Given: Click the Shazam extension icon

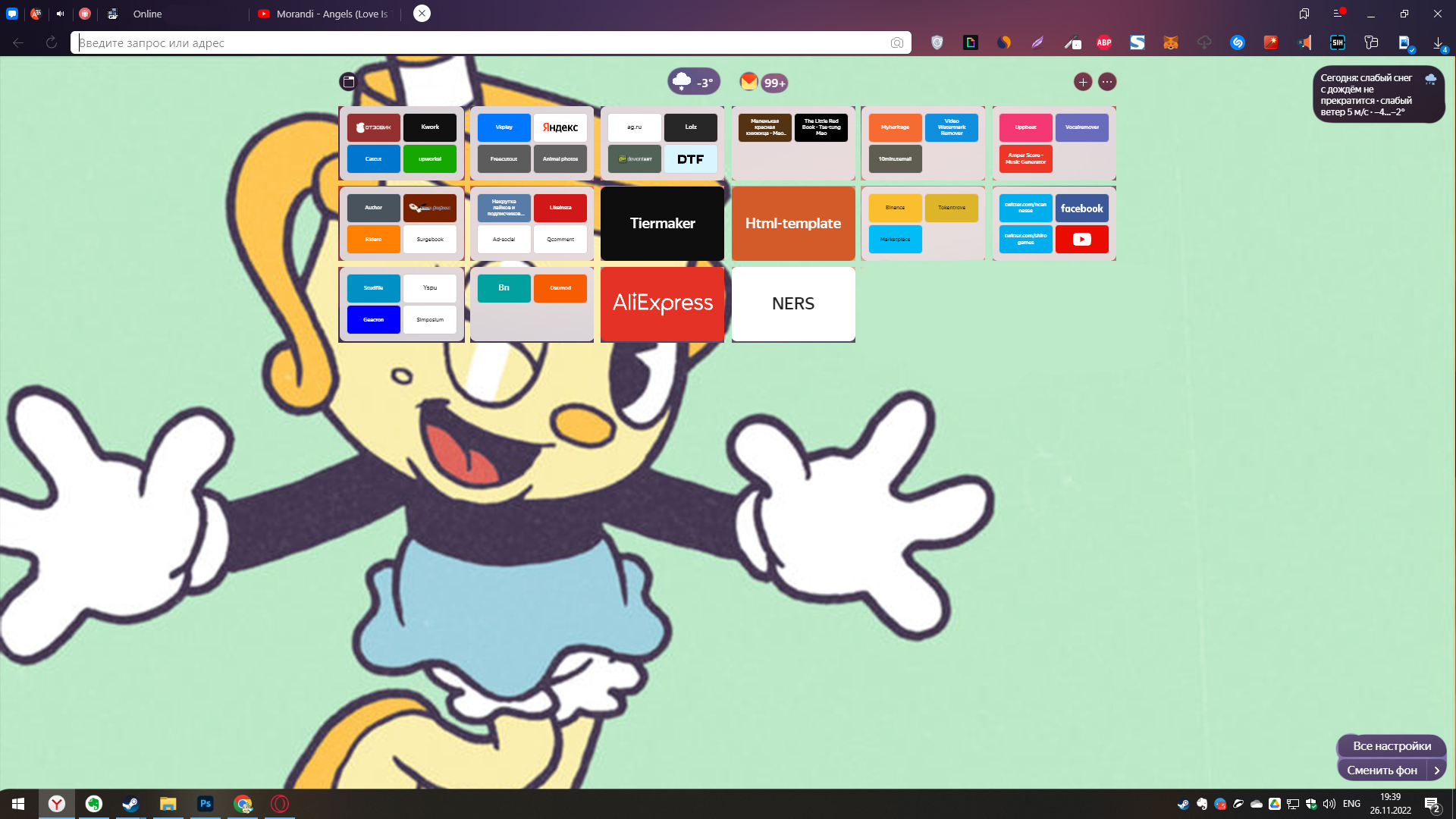Looking at the screenshot, I should coord(1238,42).
